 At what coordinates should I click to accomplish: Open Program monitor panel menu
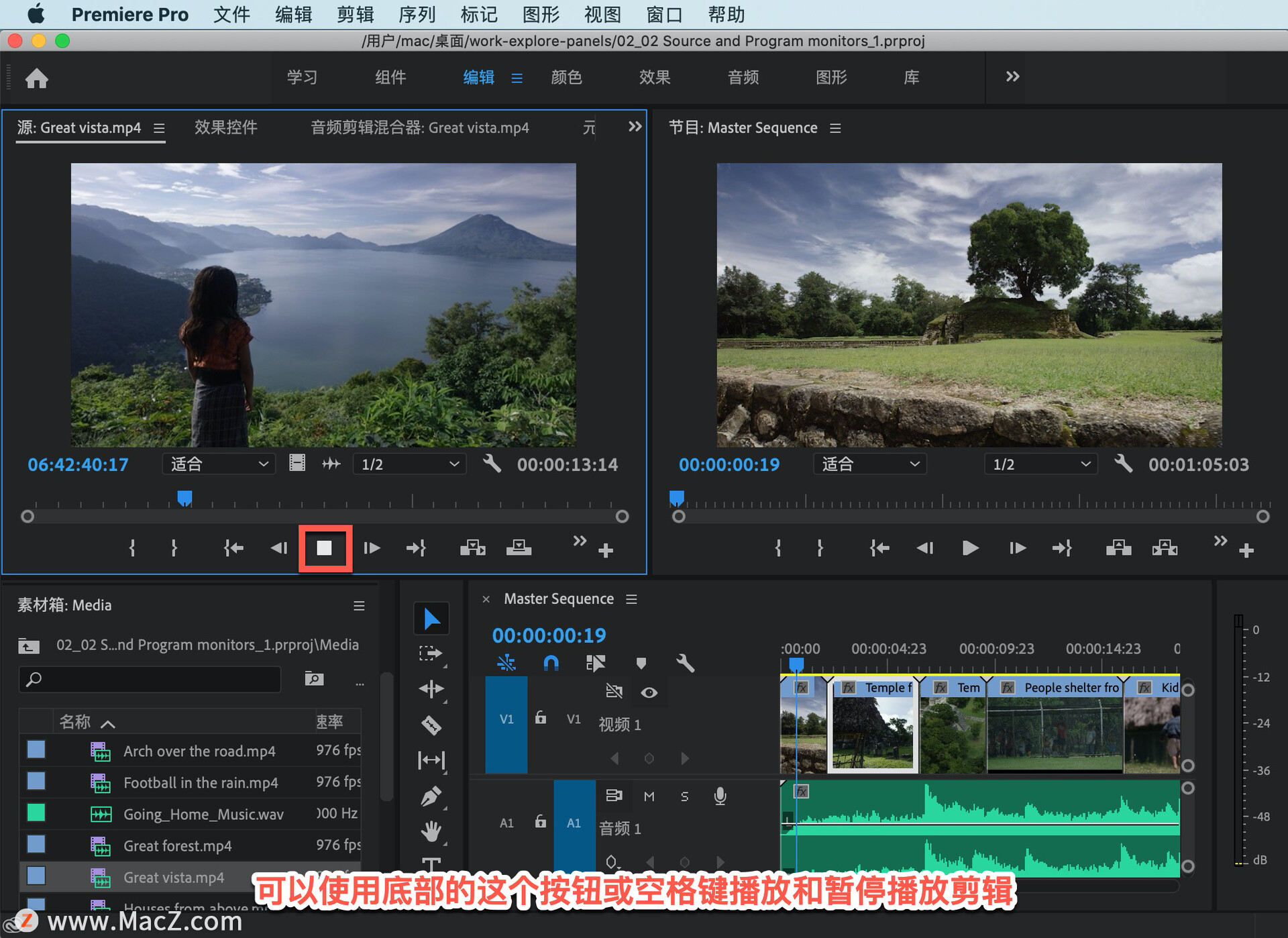click(x=835, y=128)
